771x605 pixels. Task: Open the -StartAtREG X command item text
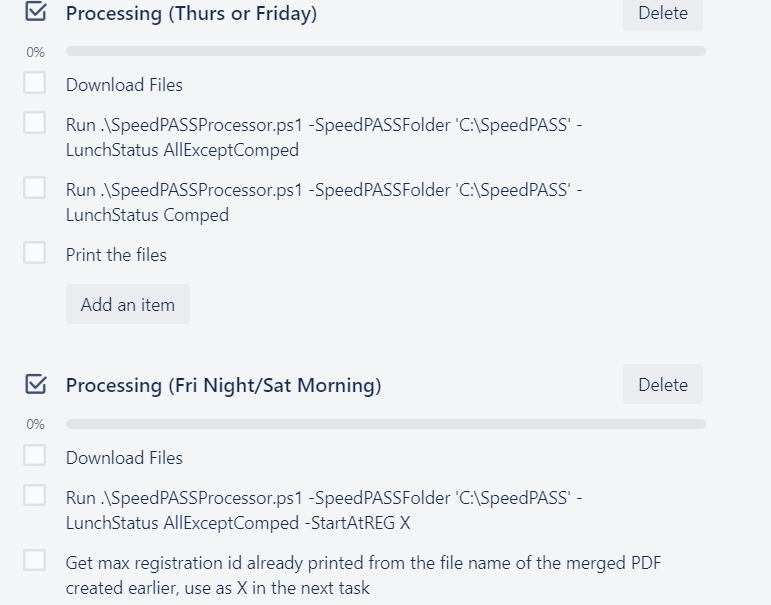[x=323, y=510]
